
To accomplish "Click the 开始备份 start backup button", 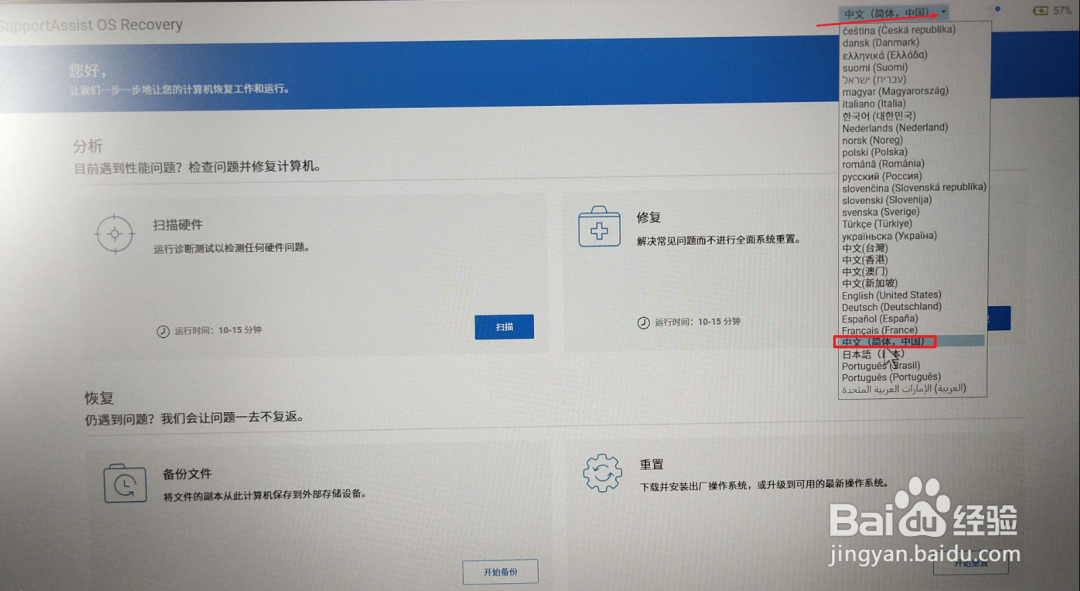I will point(500,572).
